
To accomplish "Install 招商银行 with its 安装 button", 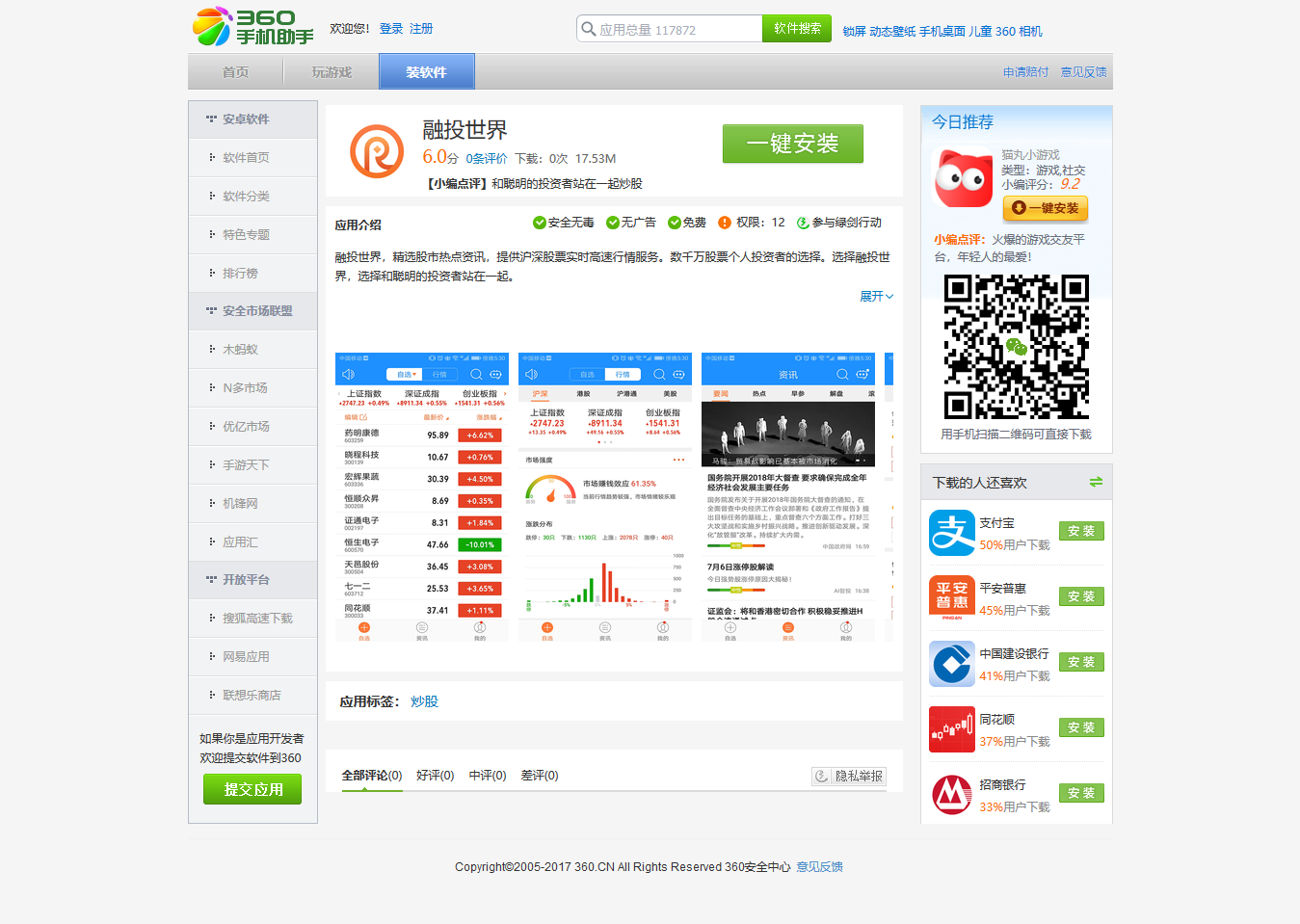I will click(x=1081, y=793).
